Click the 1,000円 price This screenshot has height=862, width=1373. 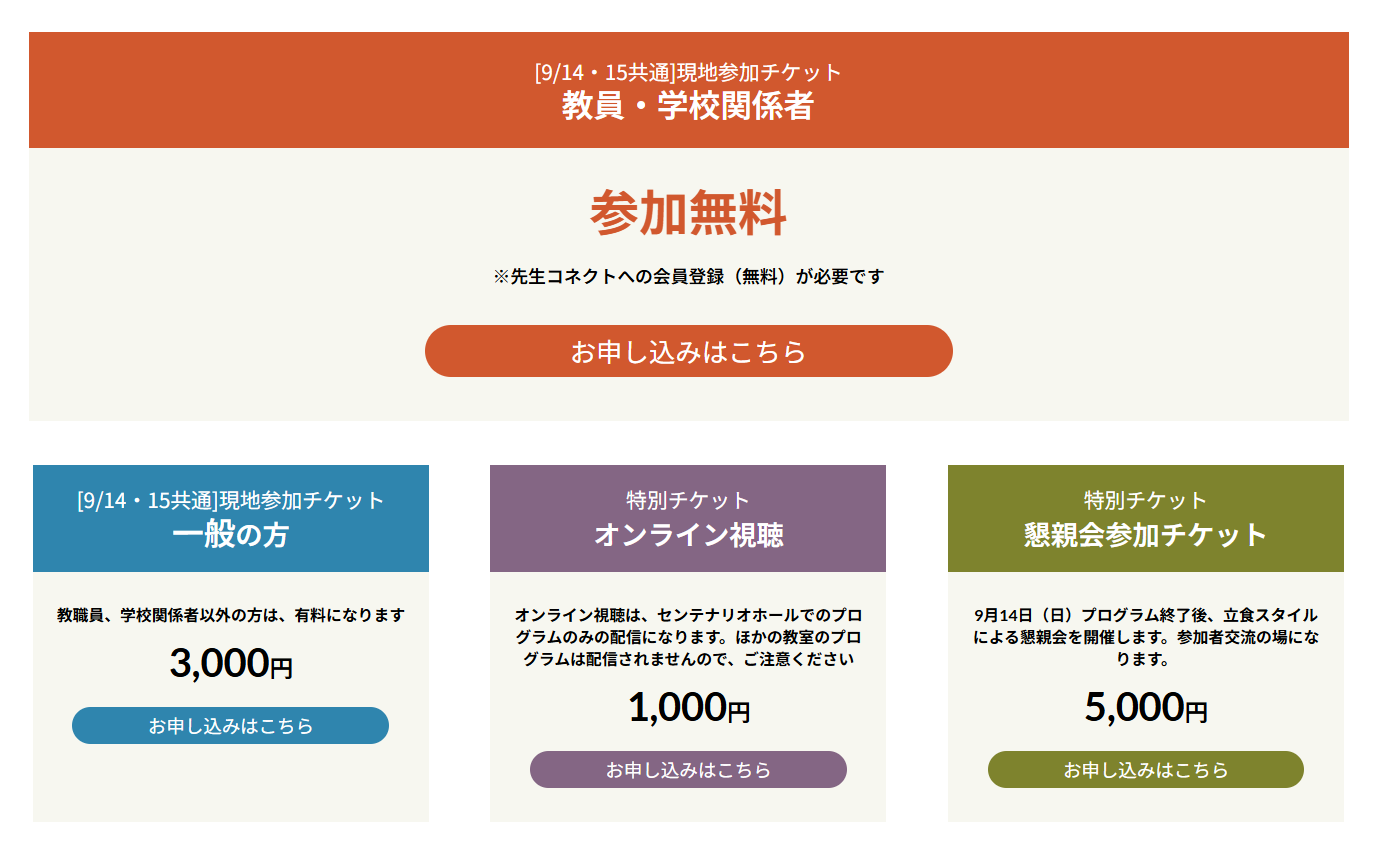[x=689, y=708]
